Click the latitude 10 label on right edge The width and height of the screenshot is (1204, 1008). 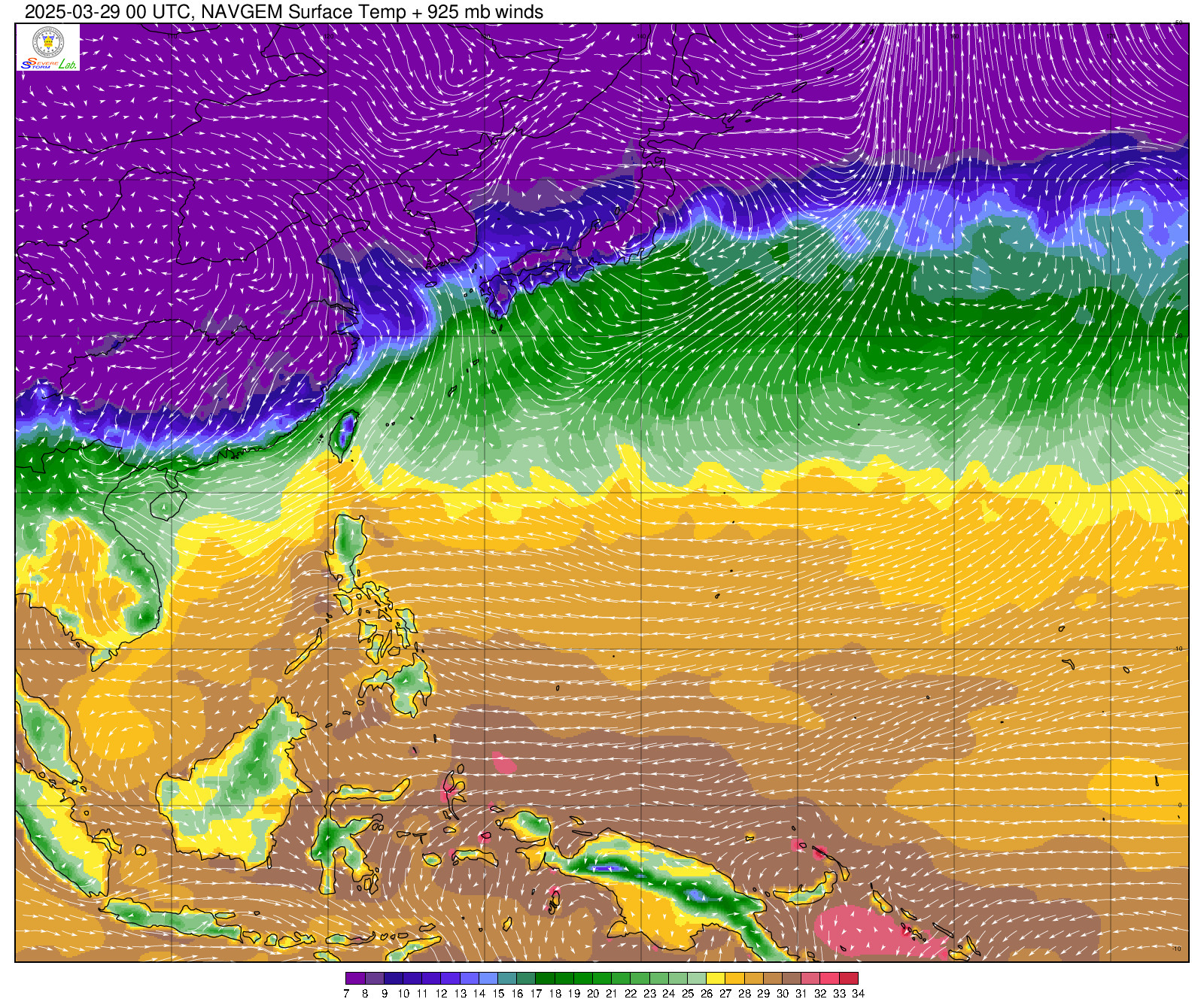pos(1179,648)
